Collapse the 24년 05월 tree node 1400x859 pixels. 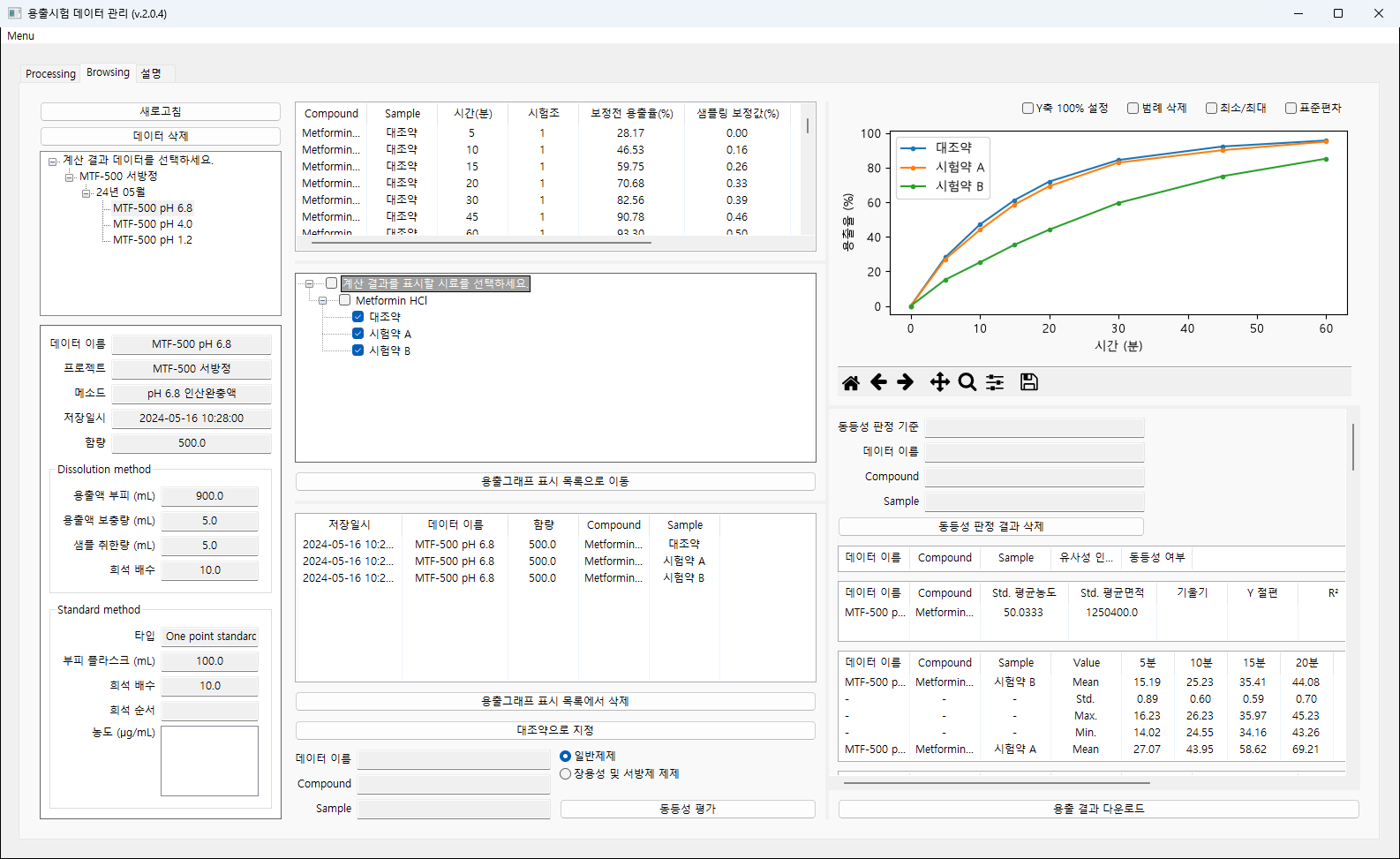87,192
